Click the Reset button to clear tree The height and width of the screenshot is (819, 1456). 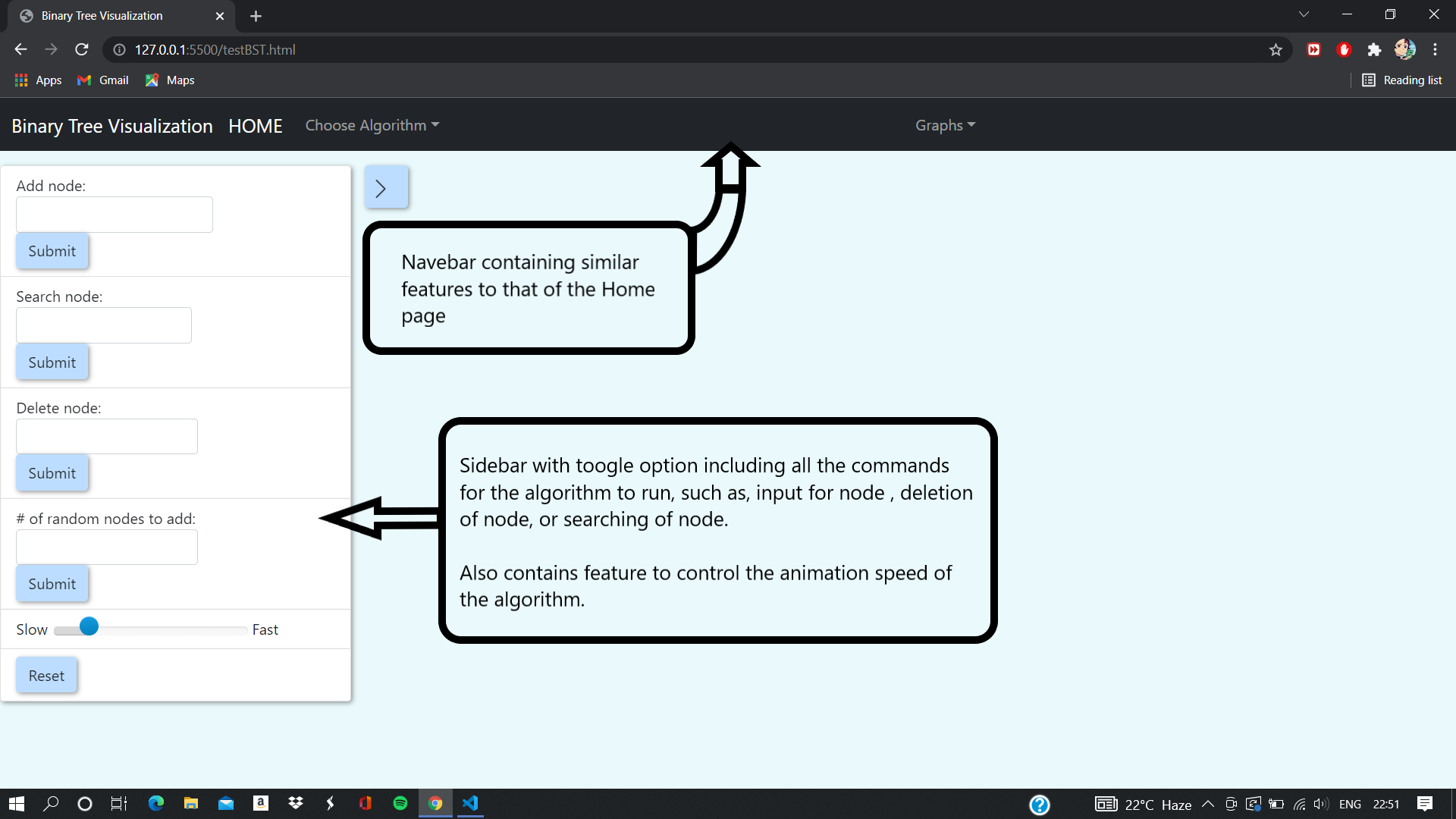click(46, 675)
